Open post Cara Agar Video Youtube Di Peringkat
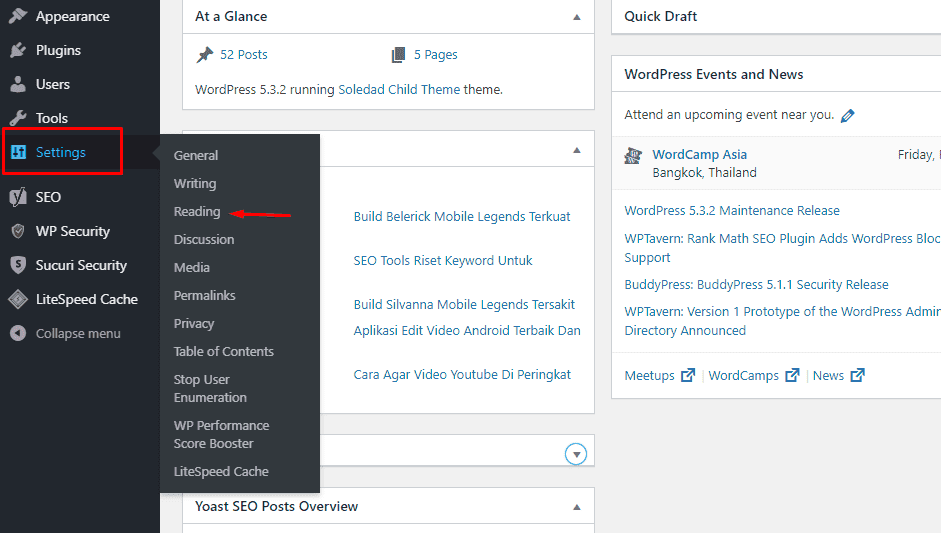 point(462,375)
